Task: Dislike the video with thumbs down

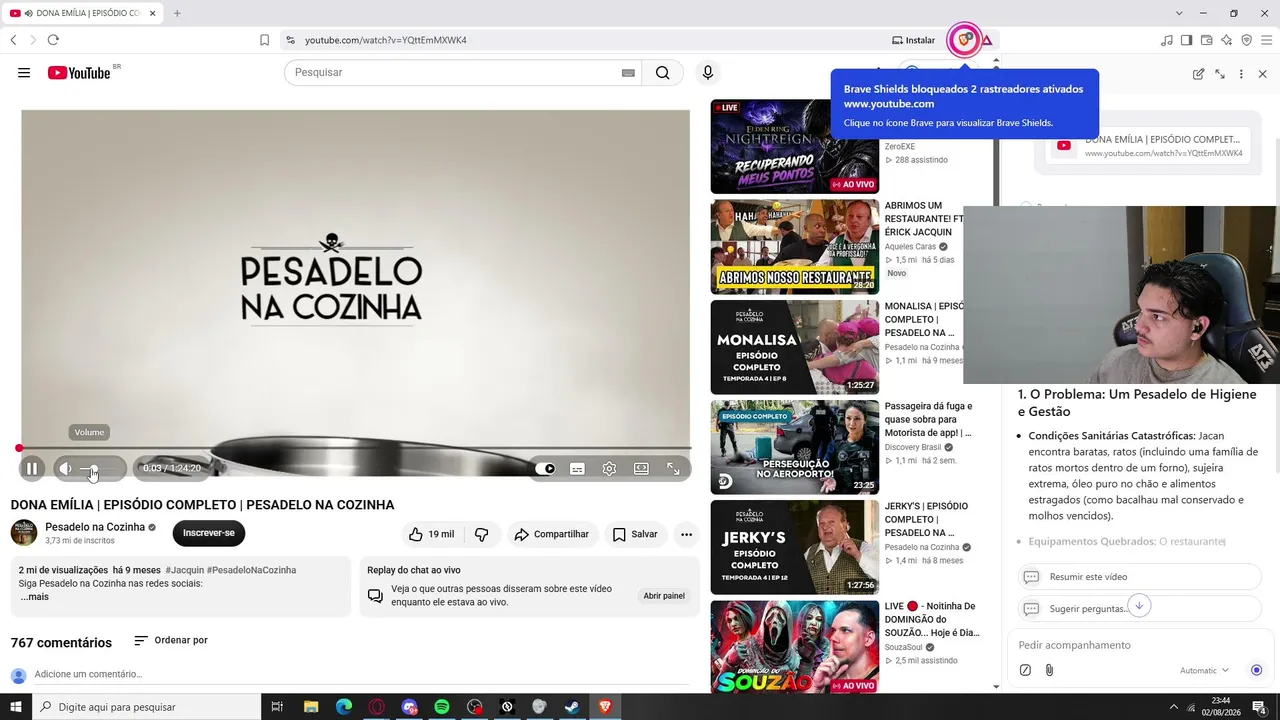Action: pyautogui.click(x=482, y=534)
